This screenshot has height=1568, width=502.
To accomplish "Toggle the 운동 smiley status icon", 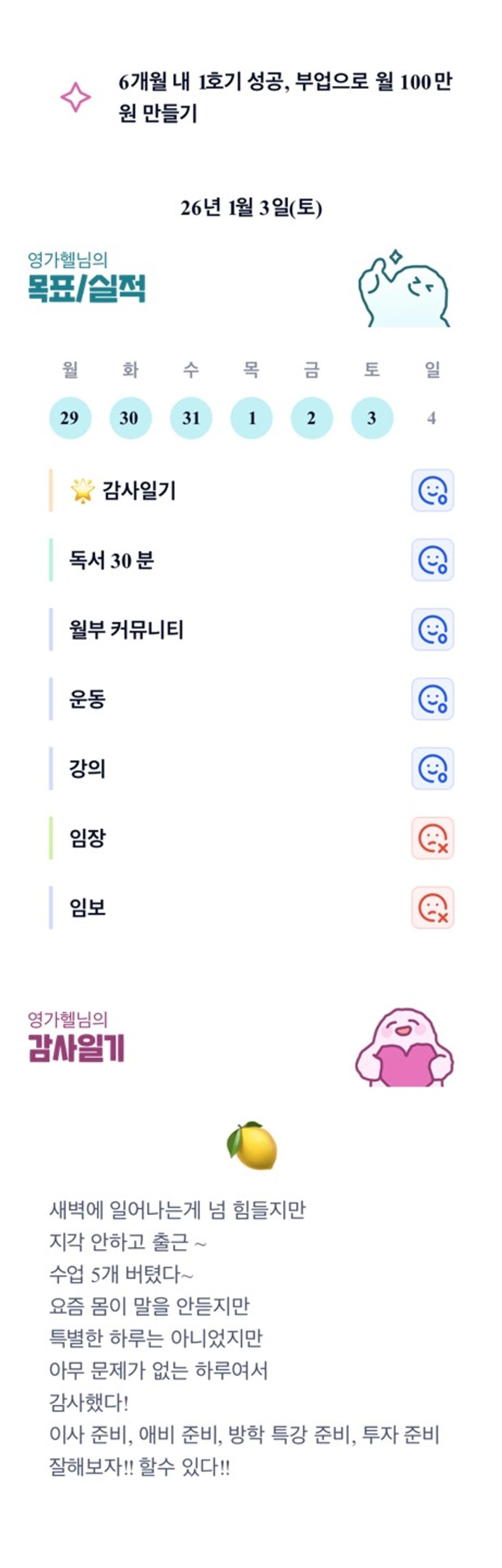I will click(x=432, y=699).
